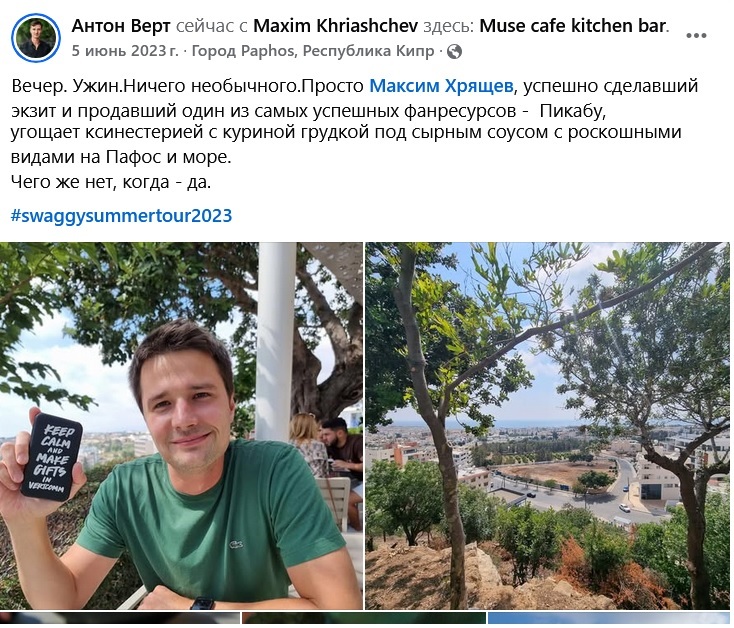This screenshot has height=628, width=734.
Task: Click the public audience globe icon
Action: coord(454,51)
